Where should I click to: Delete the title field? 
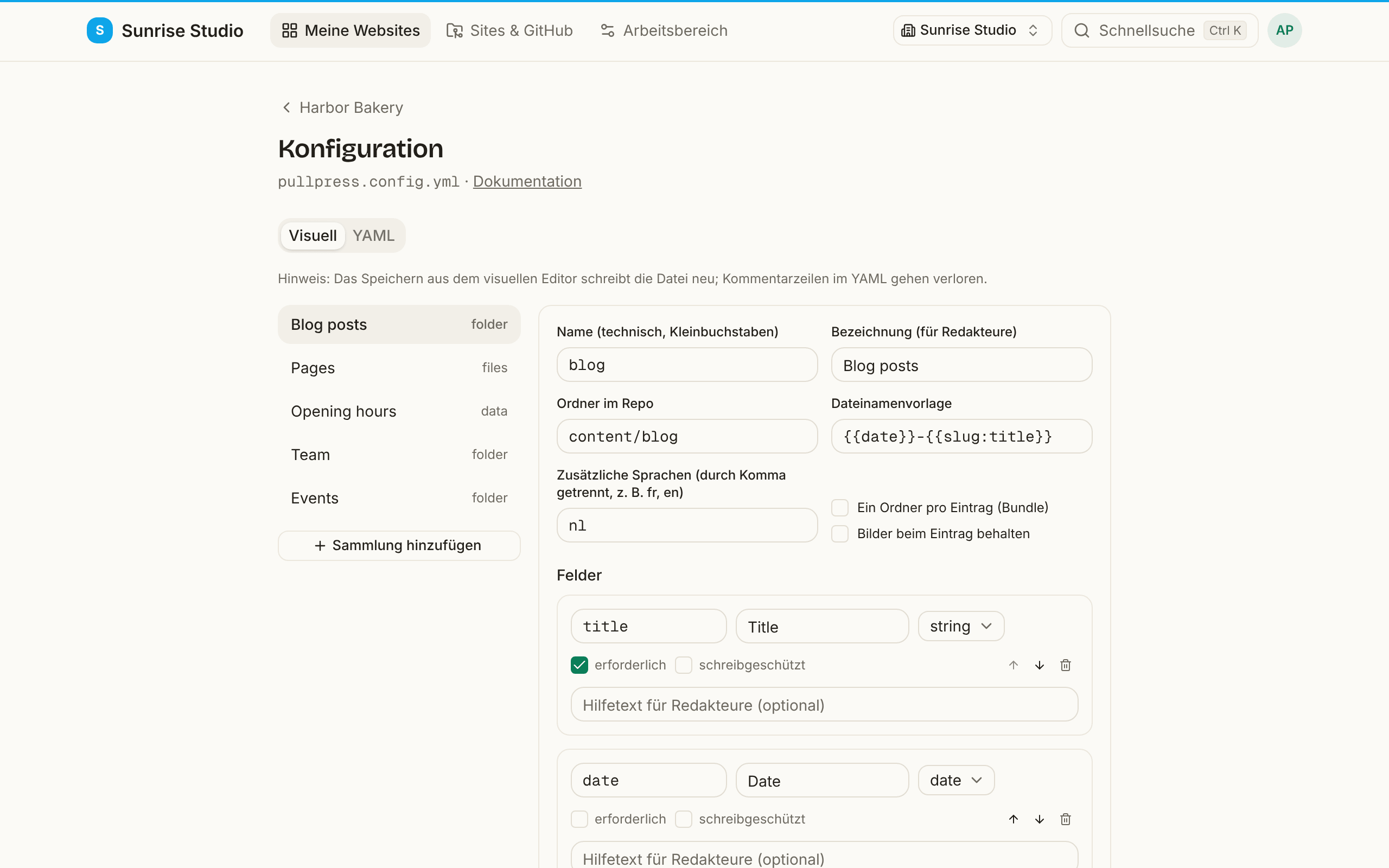(1065, 665)
